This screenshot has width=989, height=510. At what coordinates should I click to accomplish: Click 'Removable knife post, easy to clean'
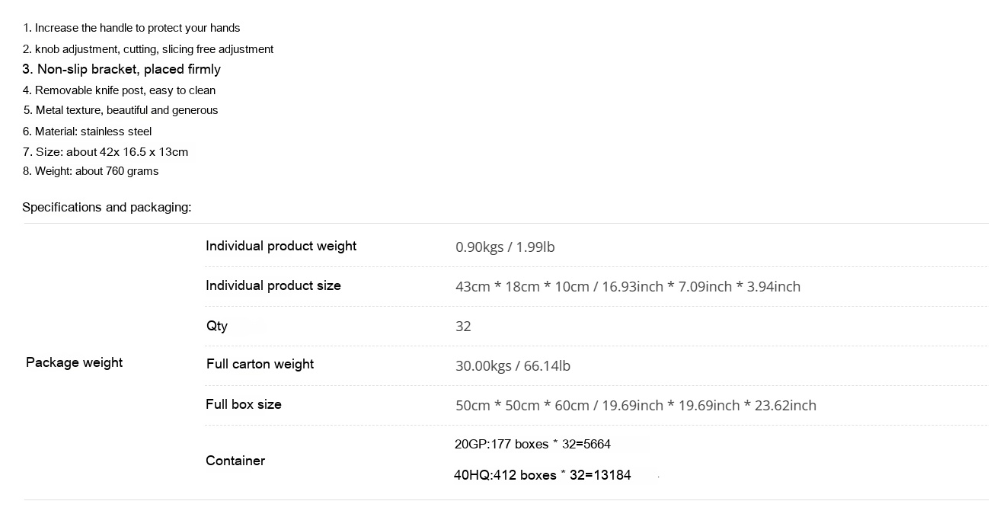[x=119, y=90]
